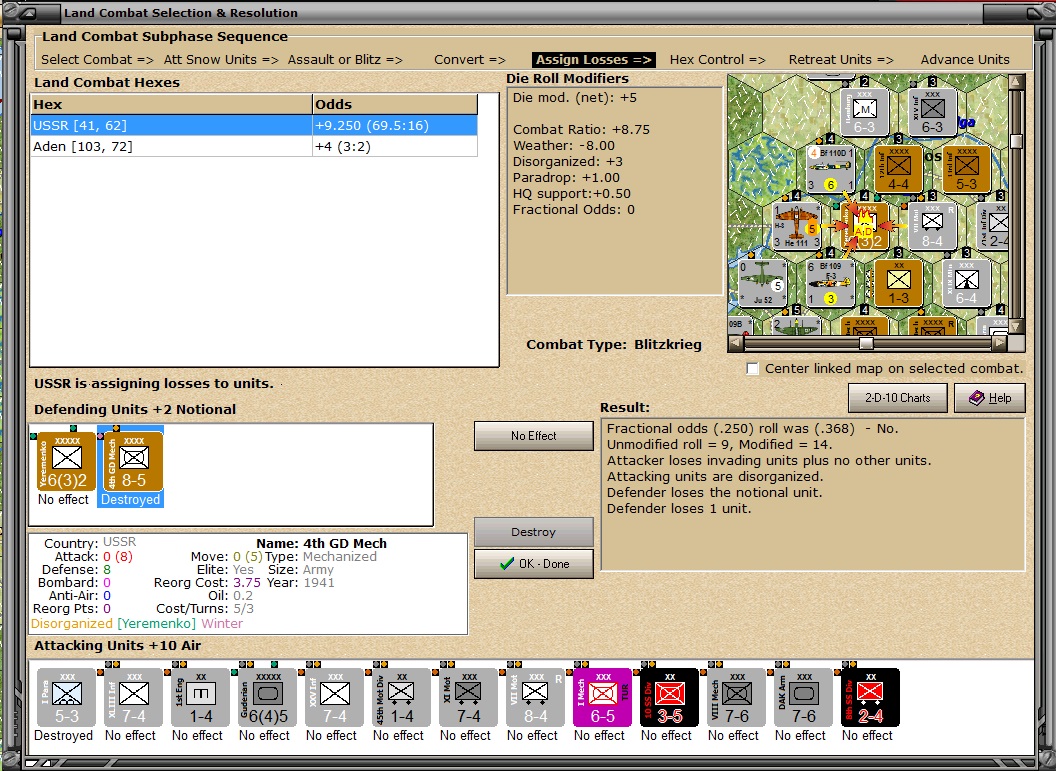The width and height of the screenshot is (1056, 771).
Task: Select the 4th GD Mech 8-5 unit
Action: click(x=133, y=461)
